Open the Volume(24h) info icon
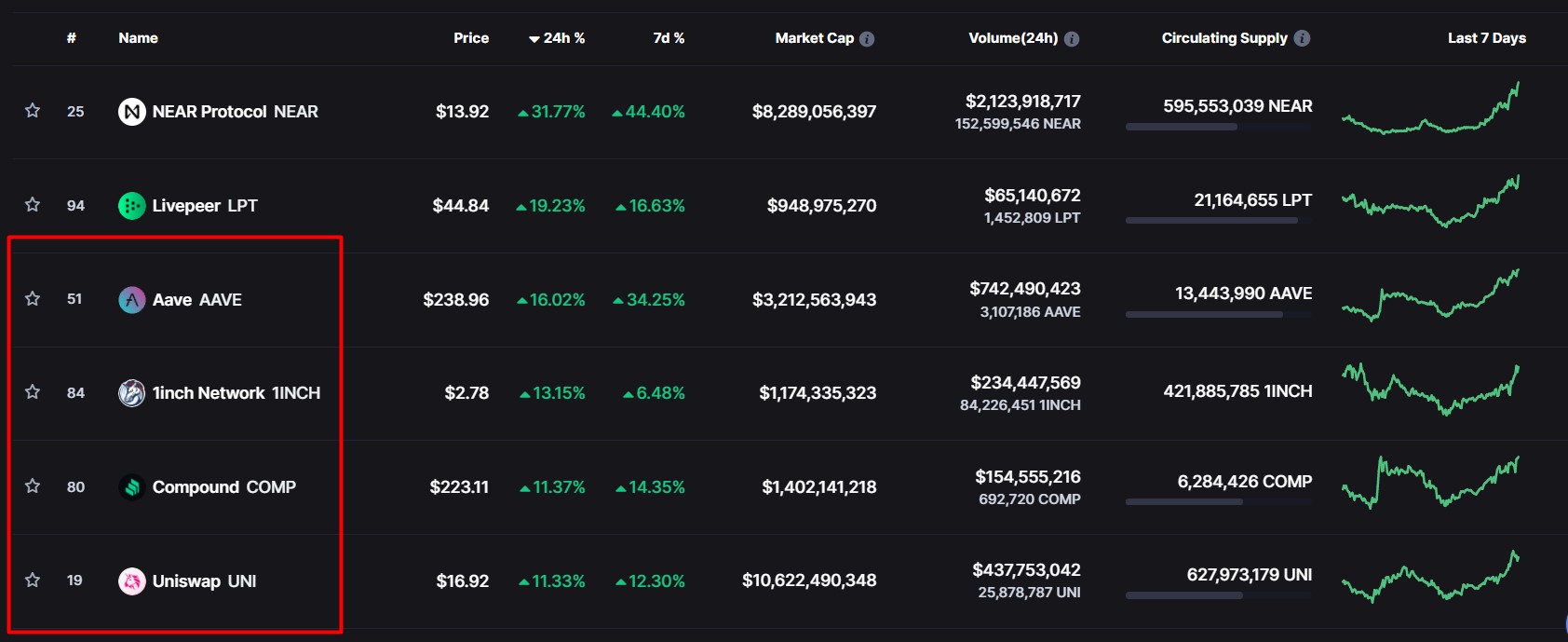 1072,39
